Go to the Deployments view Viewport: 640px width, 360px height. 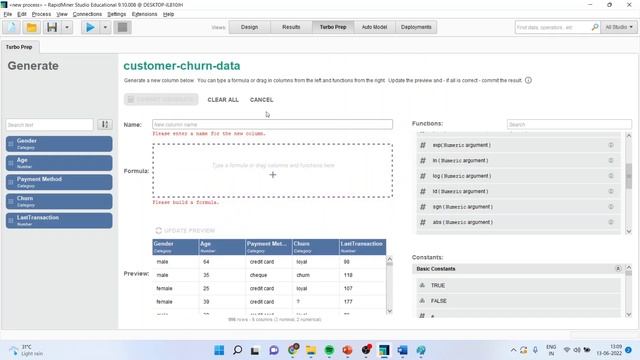416,27
